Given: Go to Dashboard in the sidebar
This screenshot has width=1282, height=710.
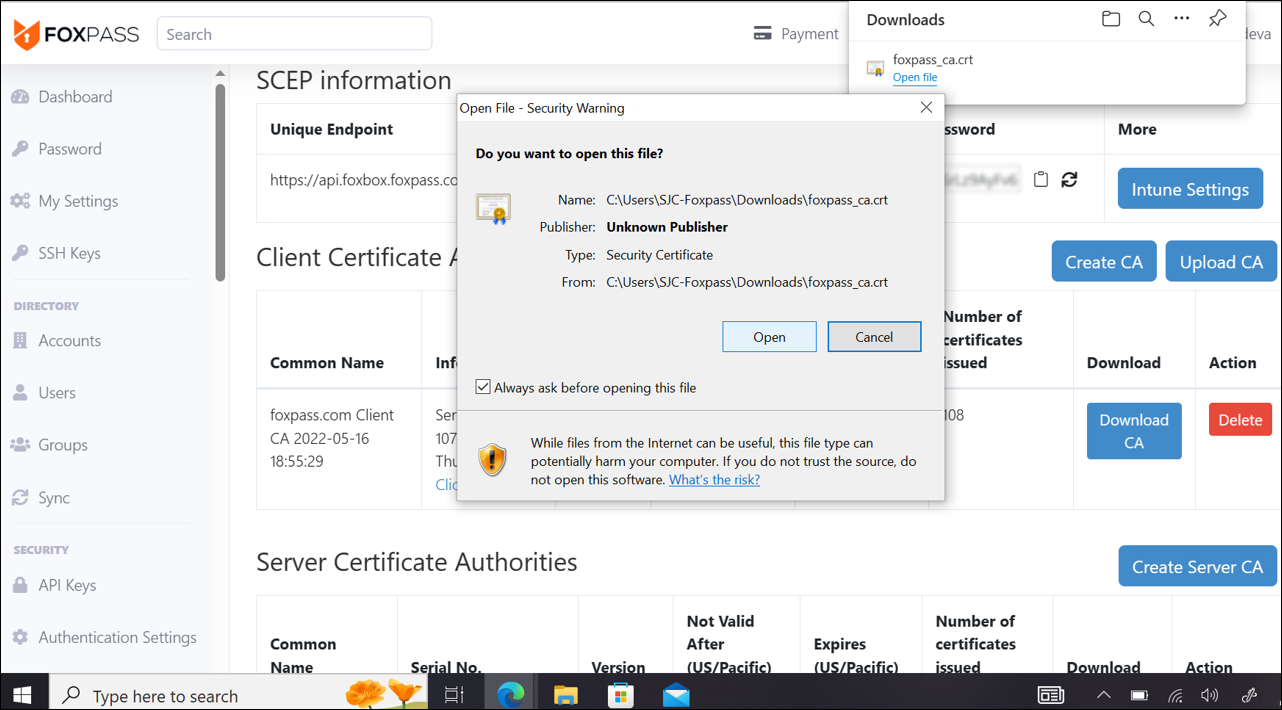Looking at the screenshot, I should [75, 97].
